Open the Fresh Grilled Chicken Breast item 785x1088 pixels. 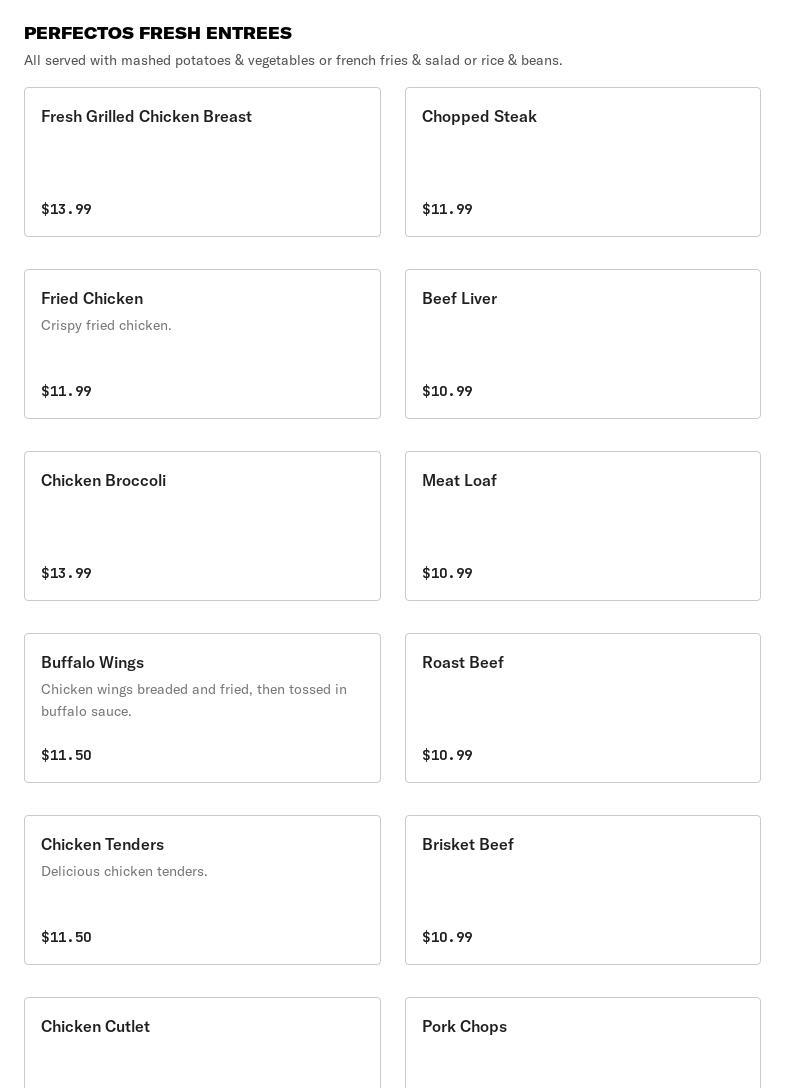[x=202, y=162]
